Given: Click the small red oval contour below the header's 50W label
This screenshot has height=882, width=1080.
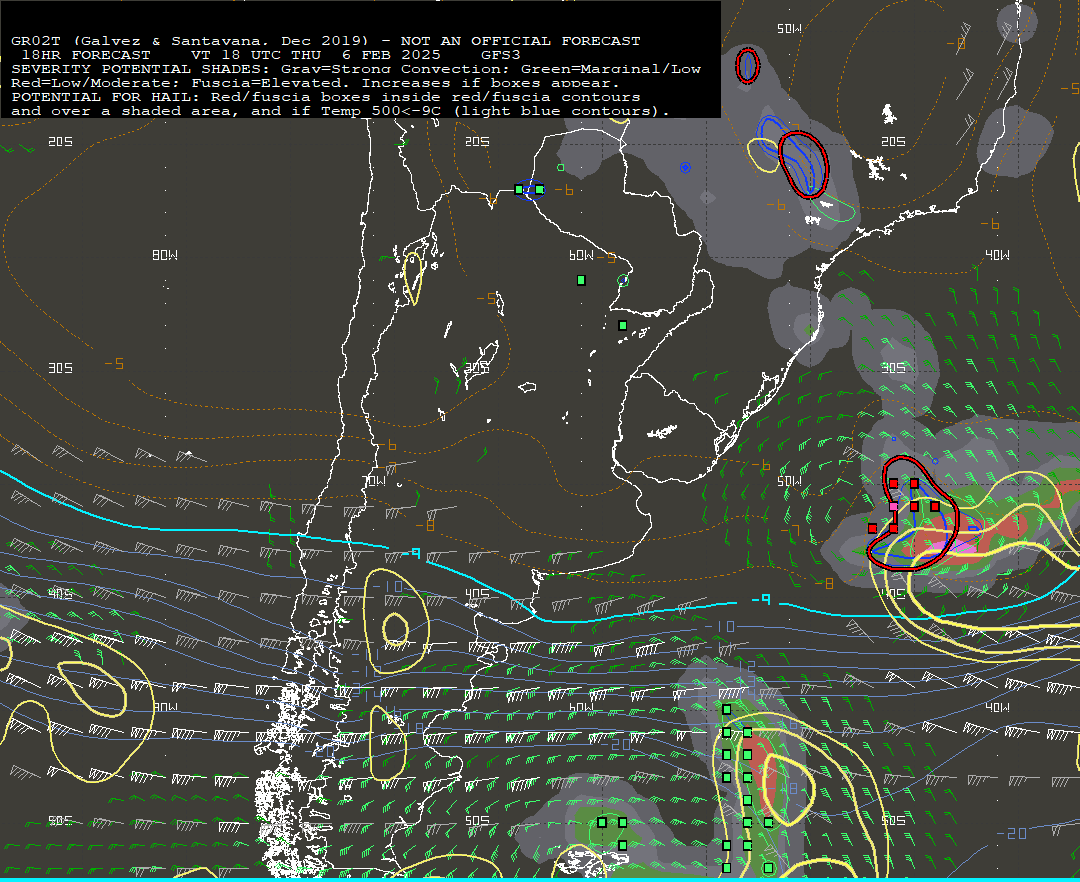Looking at the screenshot, I should (x=747, y=66).
